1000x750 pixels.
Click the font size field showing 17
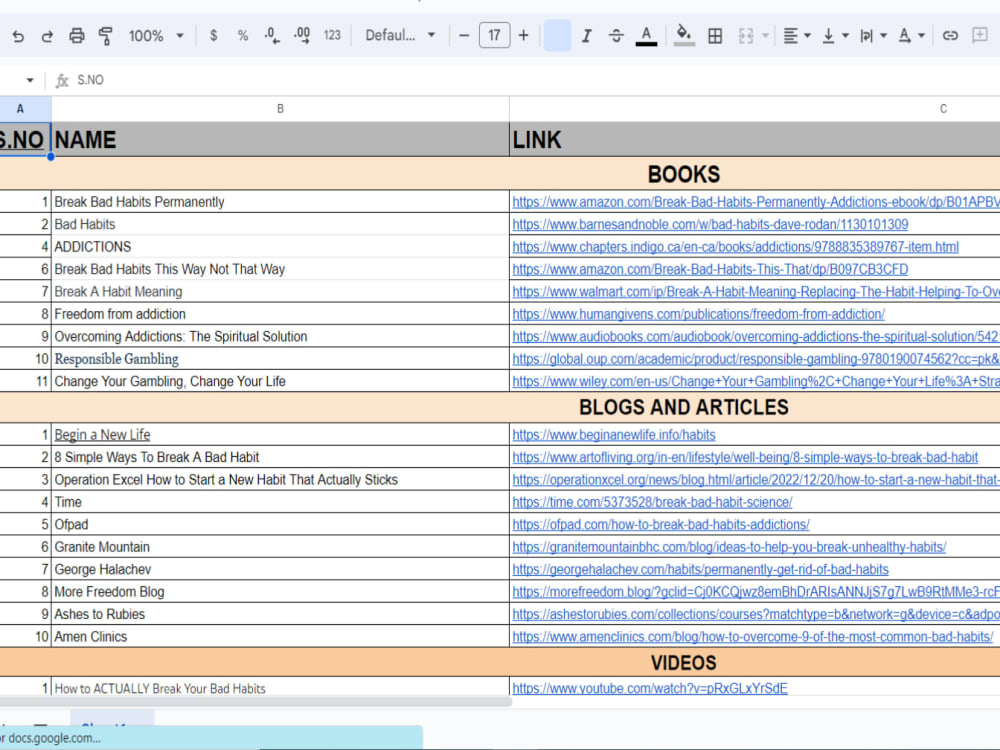click(x=494, y=35)
